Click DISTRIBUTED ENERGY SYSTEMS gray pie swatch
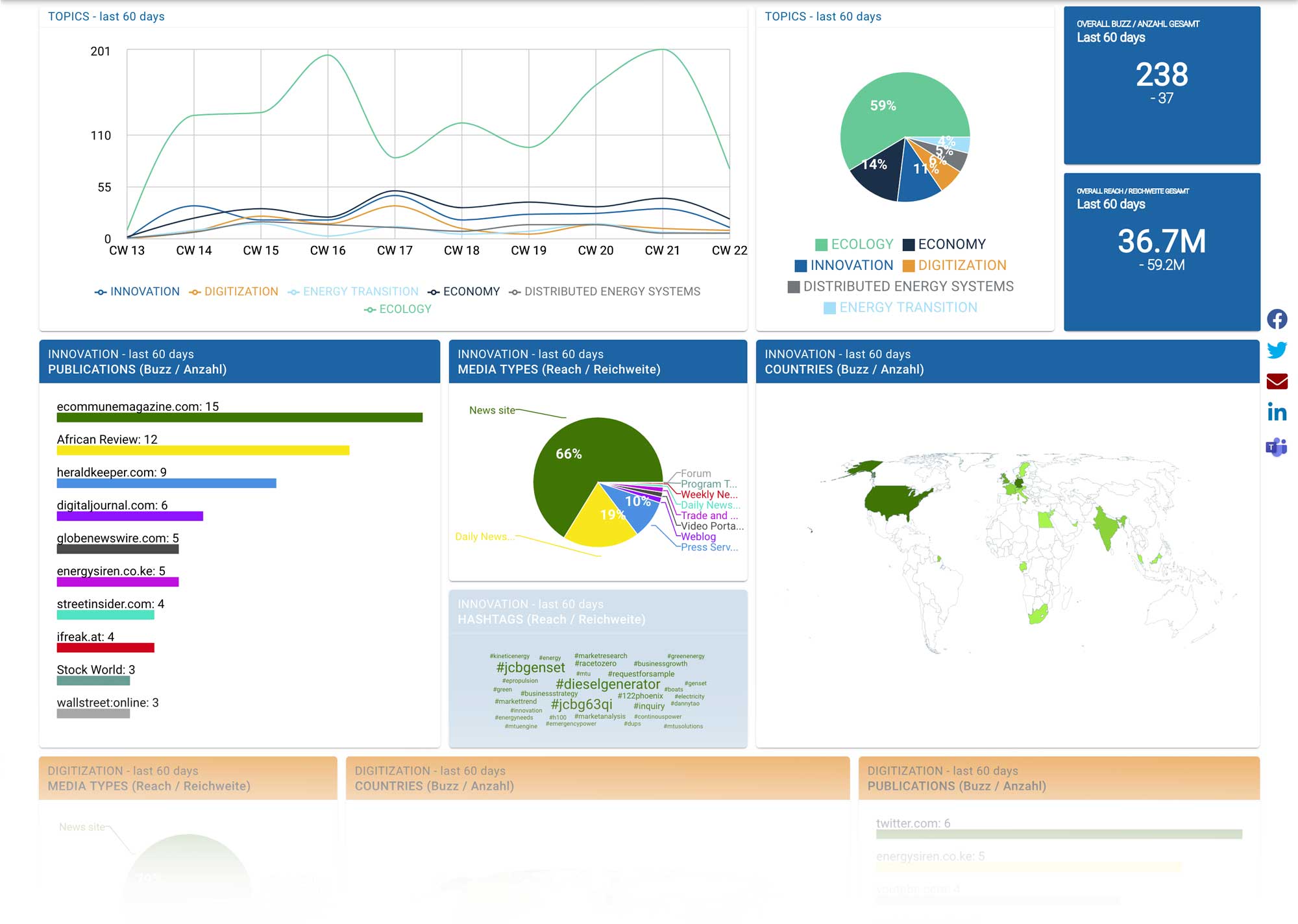The height and width of the screenshot is (924, 1298). coord(794,287)
